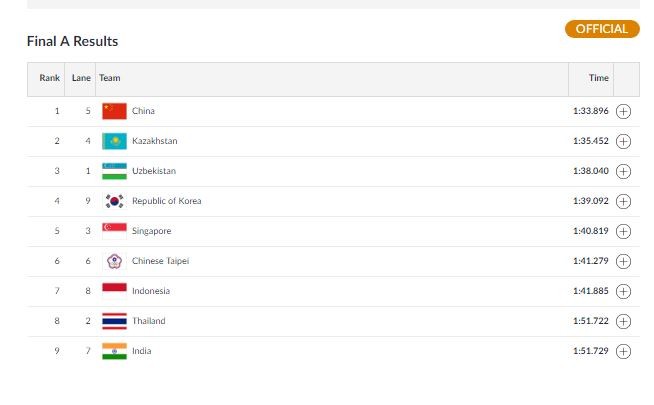
Task: Click the Final A Results heading
Action: 73,41
